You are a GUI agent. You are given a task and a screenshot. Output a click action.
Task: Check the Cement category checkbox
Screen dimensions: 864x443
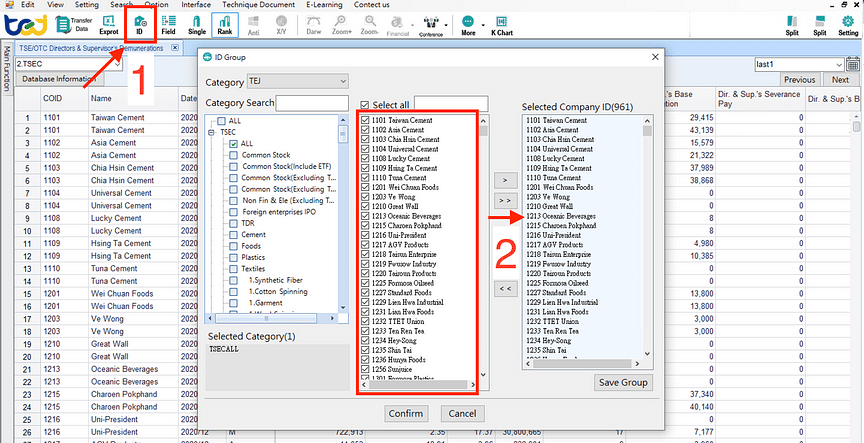(234, 235)
